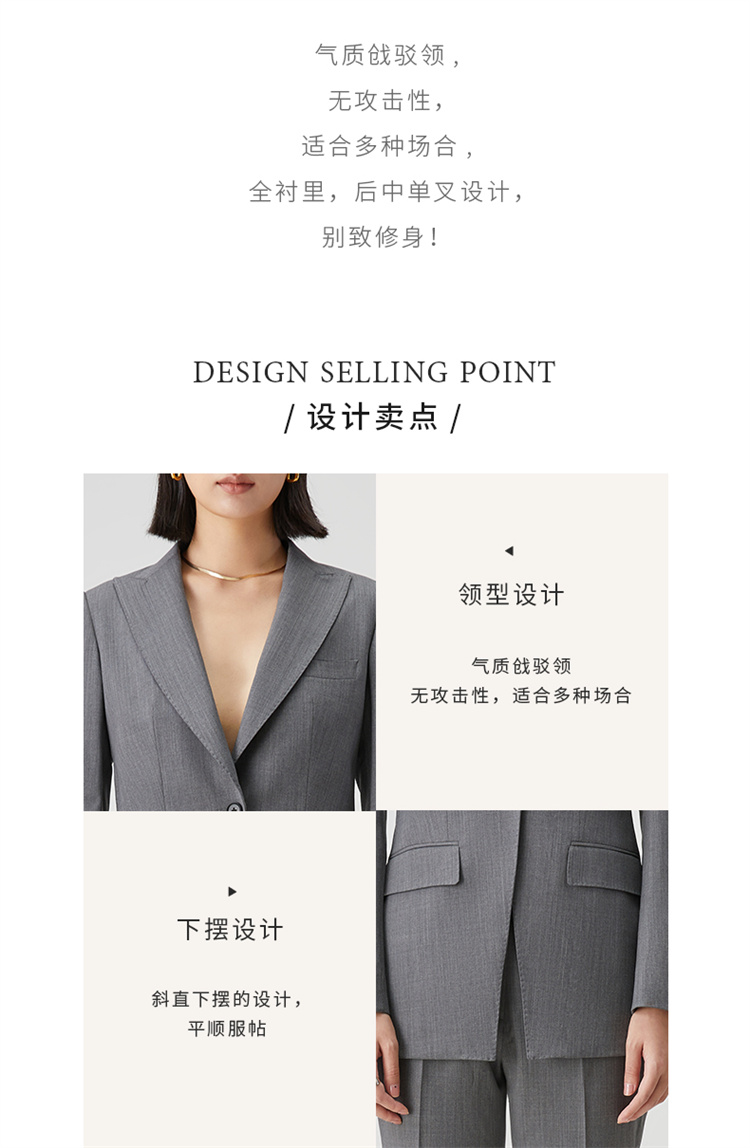
Task: Click the 别致修身 text line
Action: tap(380, 237)
